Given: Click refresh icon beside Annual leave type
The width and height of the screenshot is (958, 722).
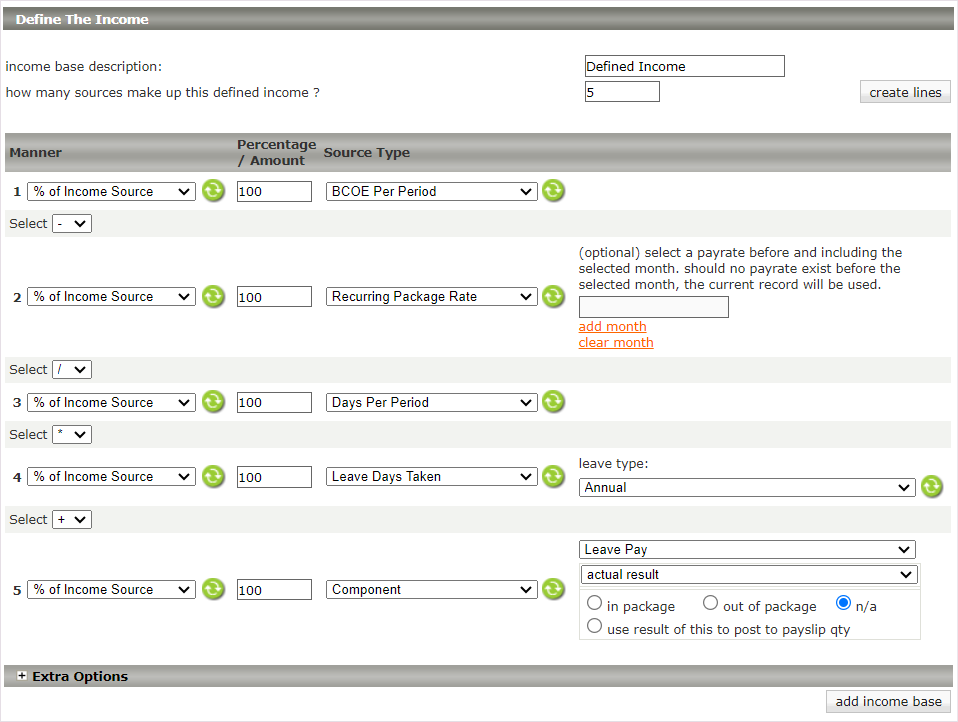Looking at the screenshot, I should [x=931, y=487].
